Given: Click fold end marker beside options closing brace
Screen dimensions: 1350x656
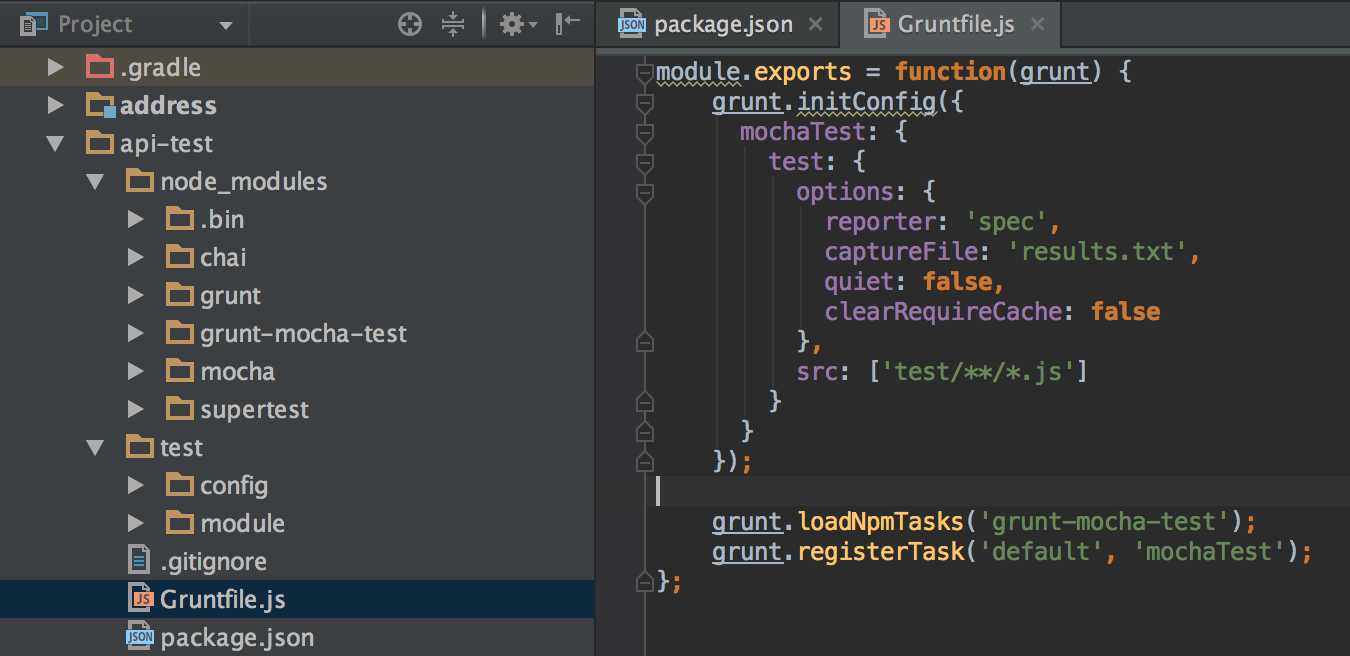Looking at the screenshot, I should click(644, 341).
